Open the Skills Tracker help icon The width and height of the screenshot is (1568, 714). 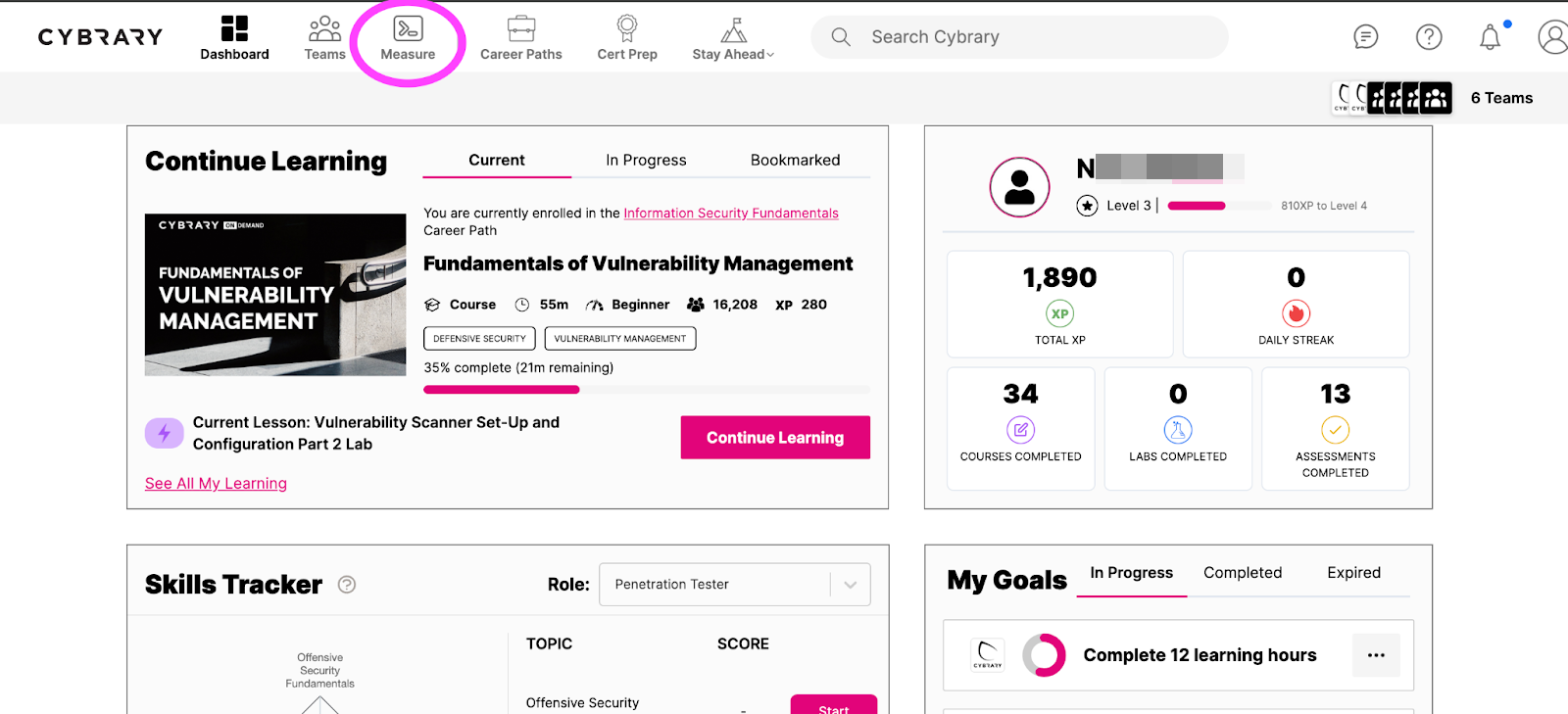347,585
